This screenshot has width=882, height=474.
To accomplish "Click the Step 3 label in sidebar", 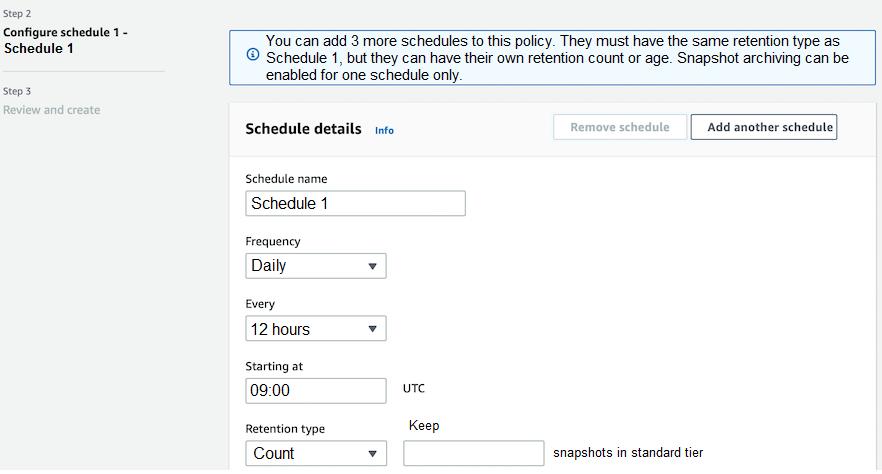I will tap(17, 92).
